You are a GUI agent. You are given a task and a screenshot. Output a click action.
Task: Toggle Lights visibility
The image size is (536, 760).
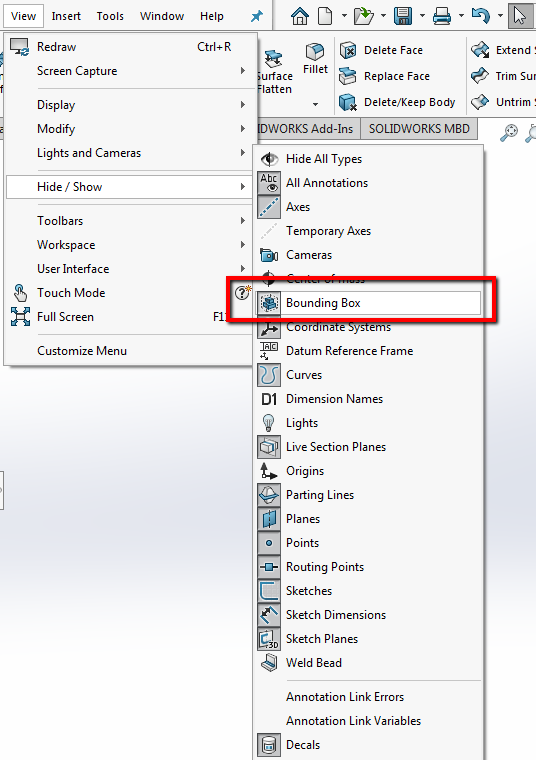click(x=369, y=423)
